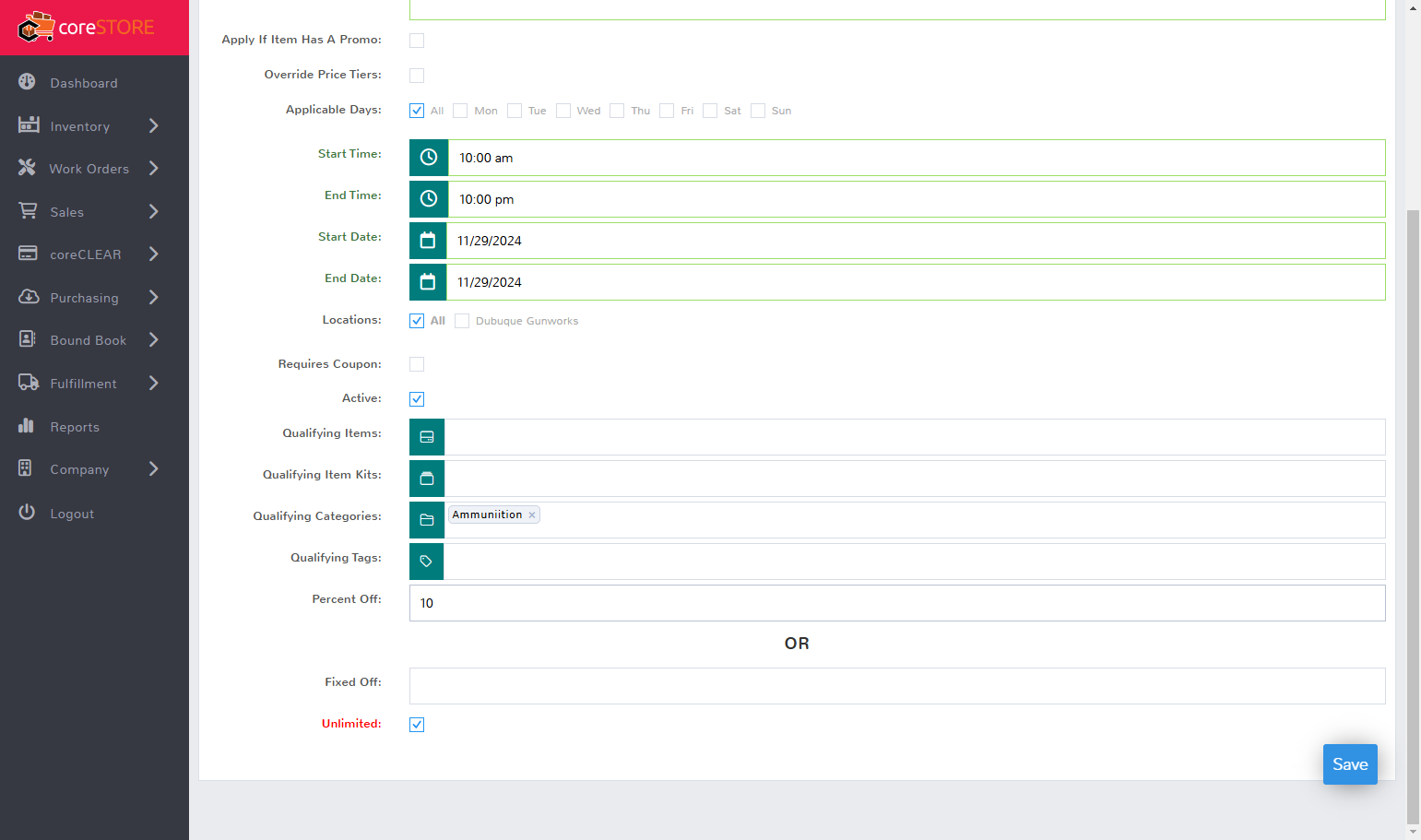Click the Logout power icon

point(27,512)
